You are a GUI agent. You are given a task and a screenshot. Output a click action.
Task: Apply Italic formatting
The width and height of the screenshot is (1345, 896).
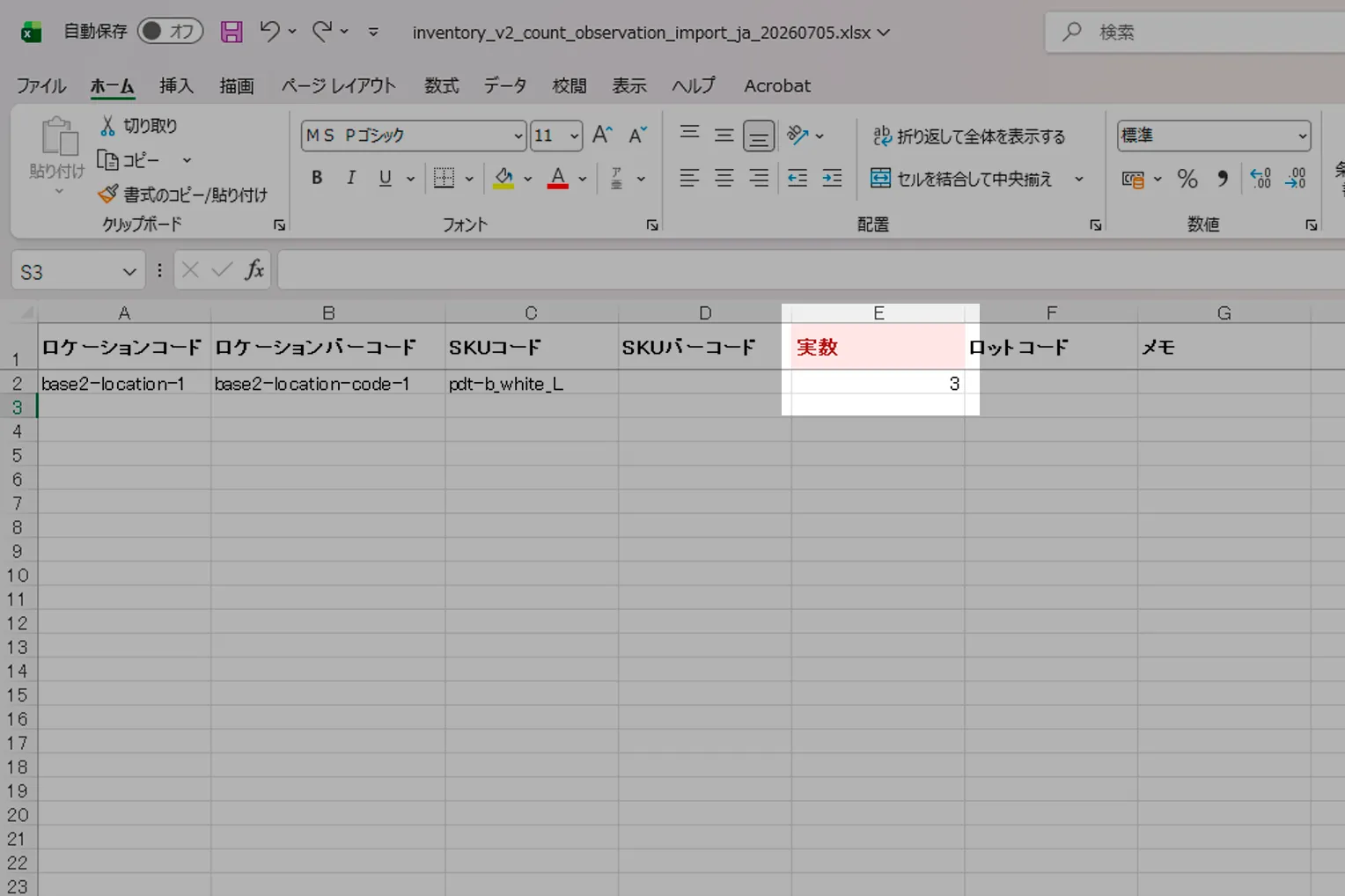[x=350, y=178]
